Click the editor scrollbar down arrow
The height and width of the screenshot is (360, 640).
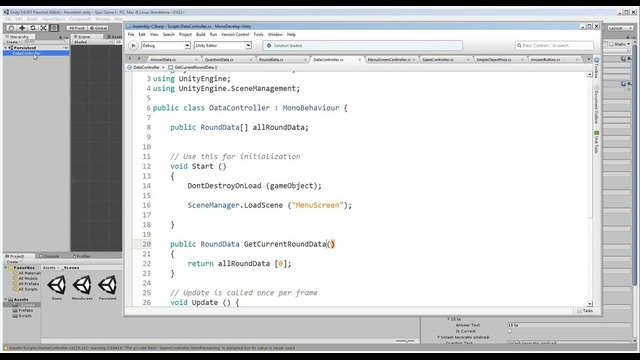(590, 304)
